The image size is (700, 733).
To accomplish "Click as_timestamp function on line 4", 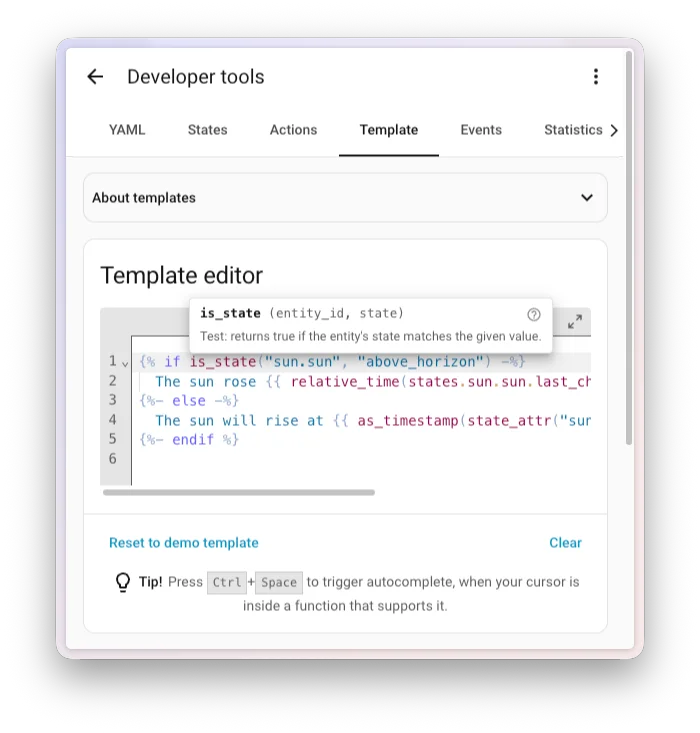I will click(x=407, y=421).
